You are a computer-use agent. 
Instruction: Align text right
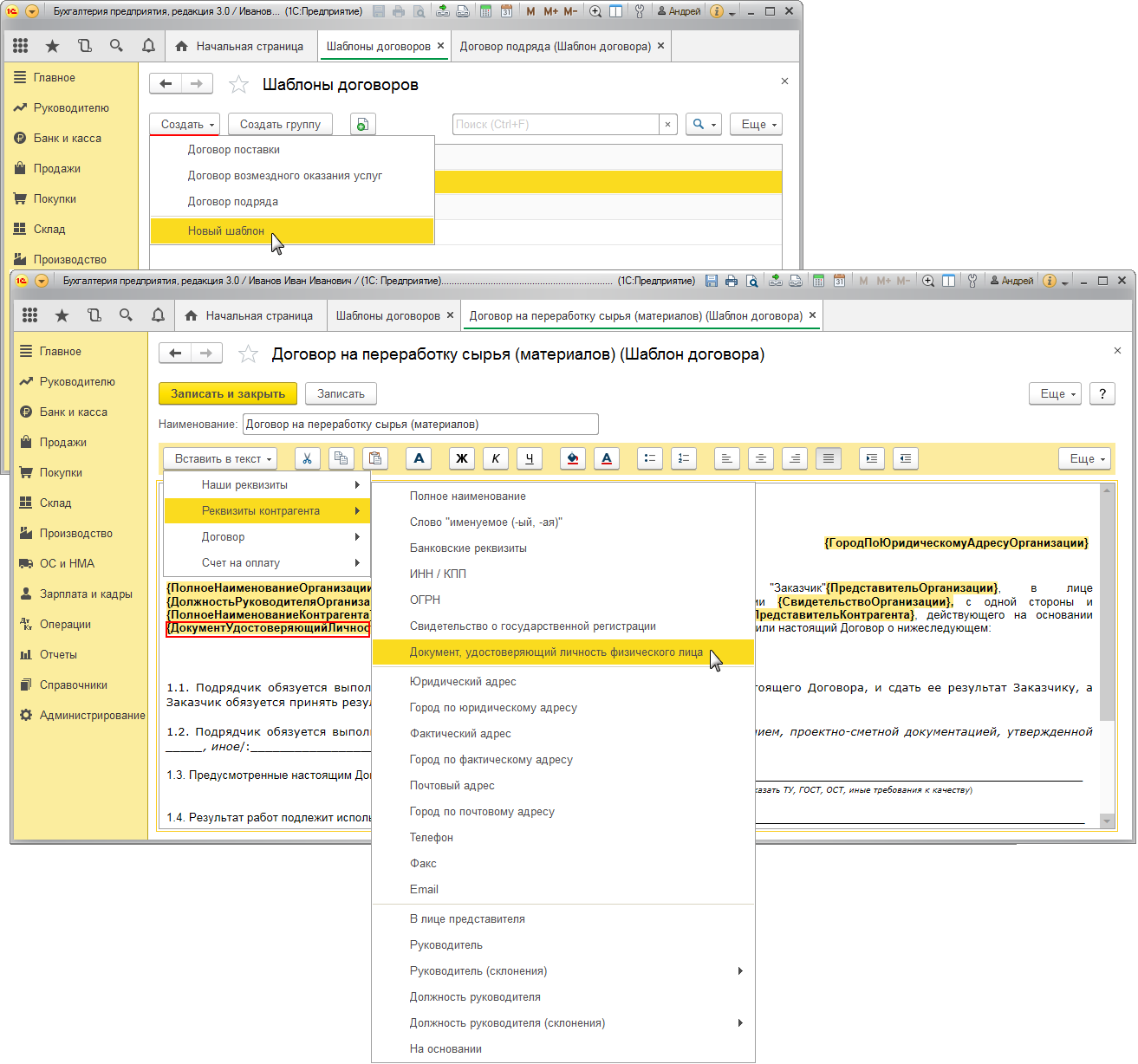tap(794, 458)
